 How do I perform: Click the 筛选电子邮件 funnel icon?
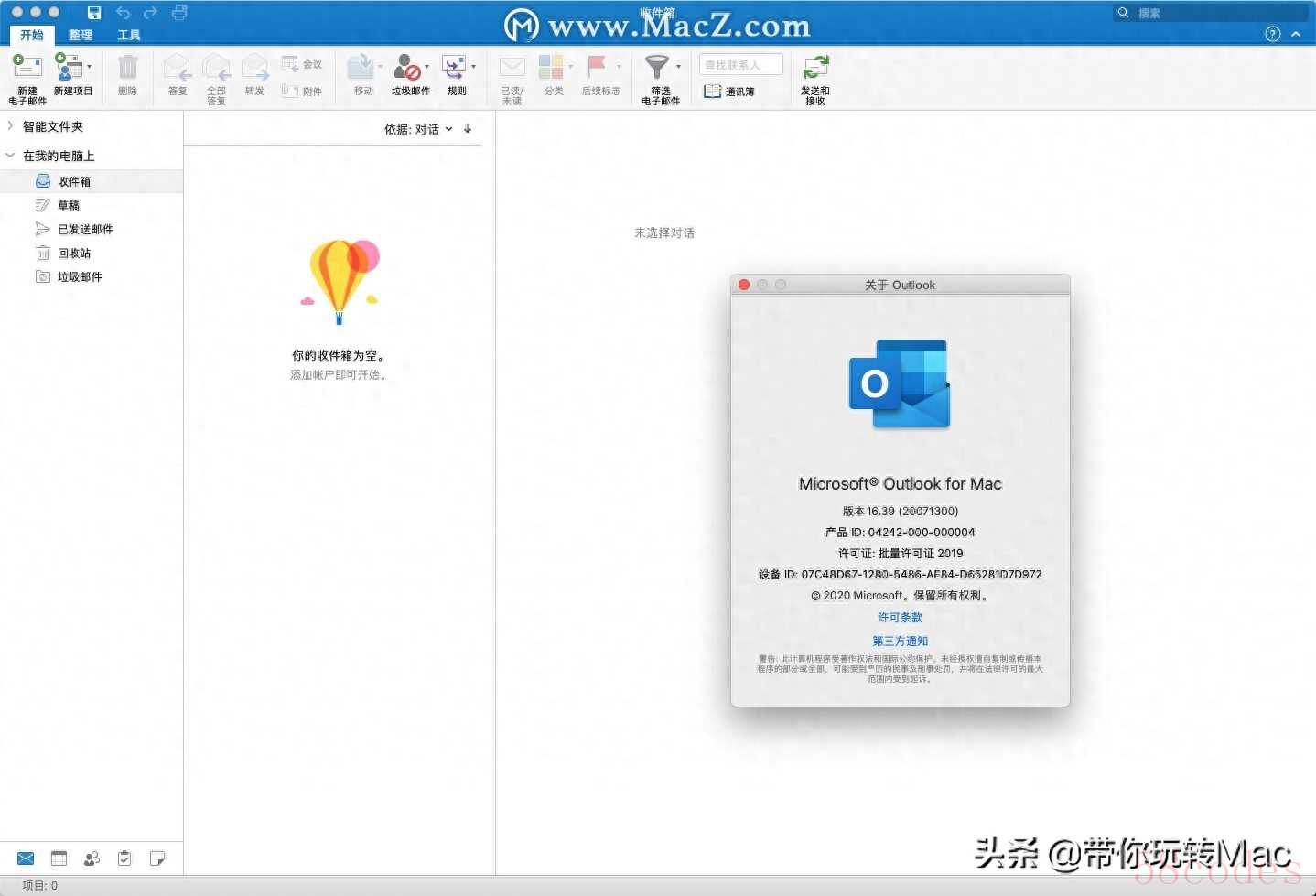[657, 67]
